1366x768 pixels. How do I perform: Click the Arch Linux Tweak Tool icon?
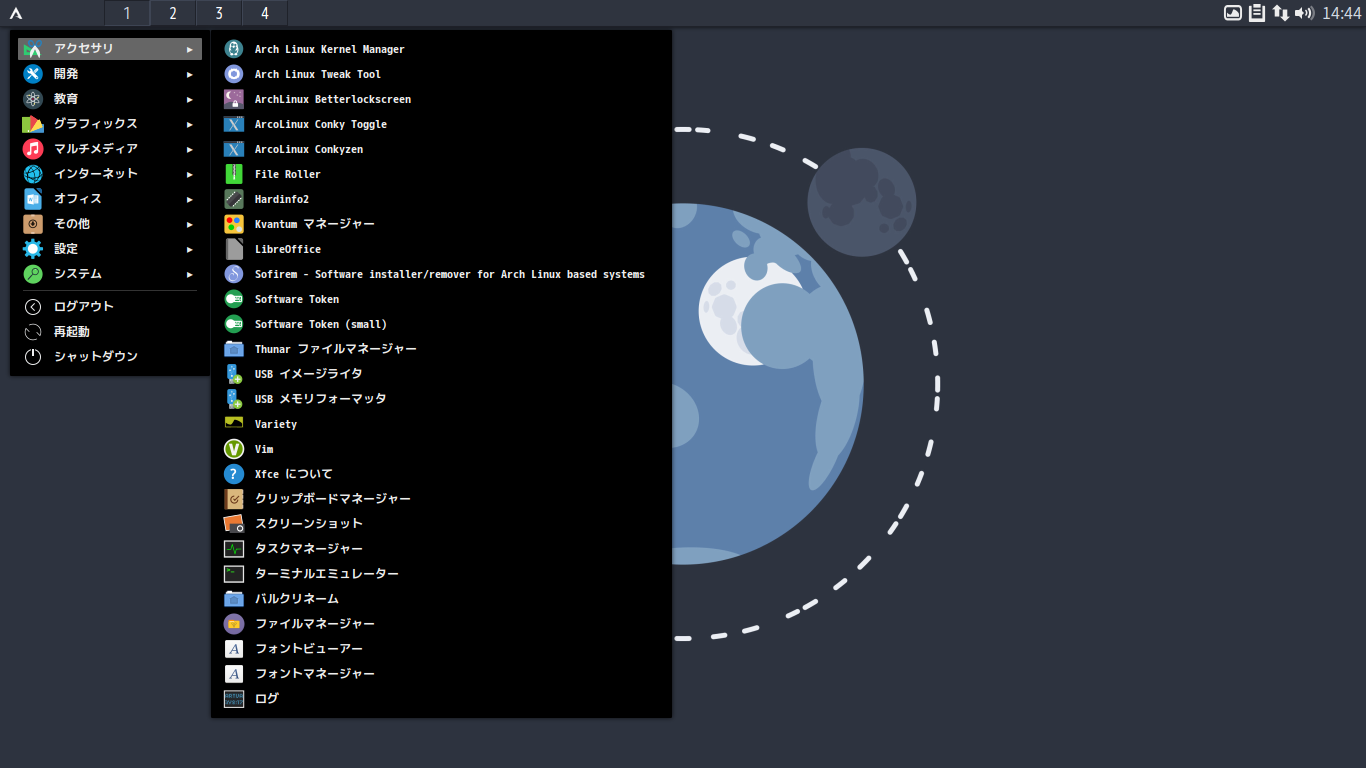234,74
